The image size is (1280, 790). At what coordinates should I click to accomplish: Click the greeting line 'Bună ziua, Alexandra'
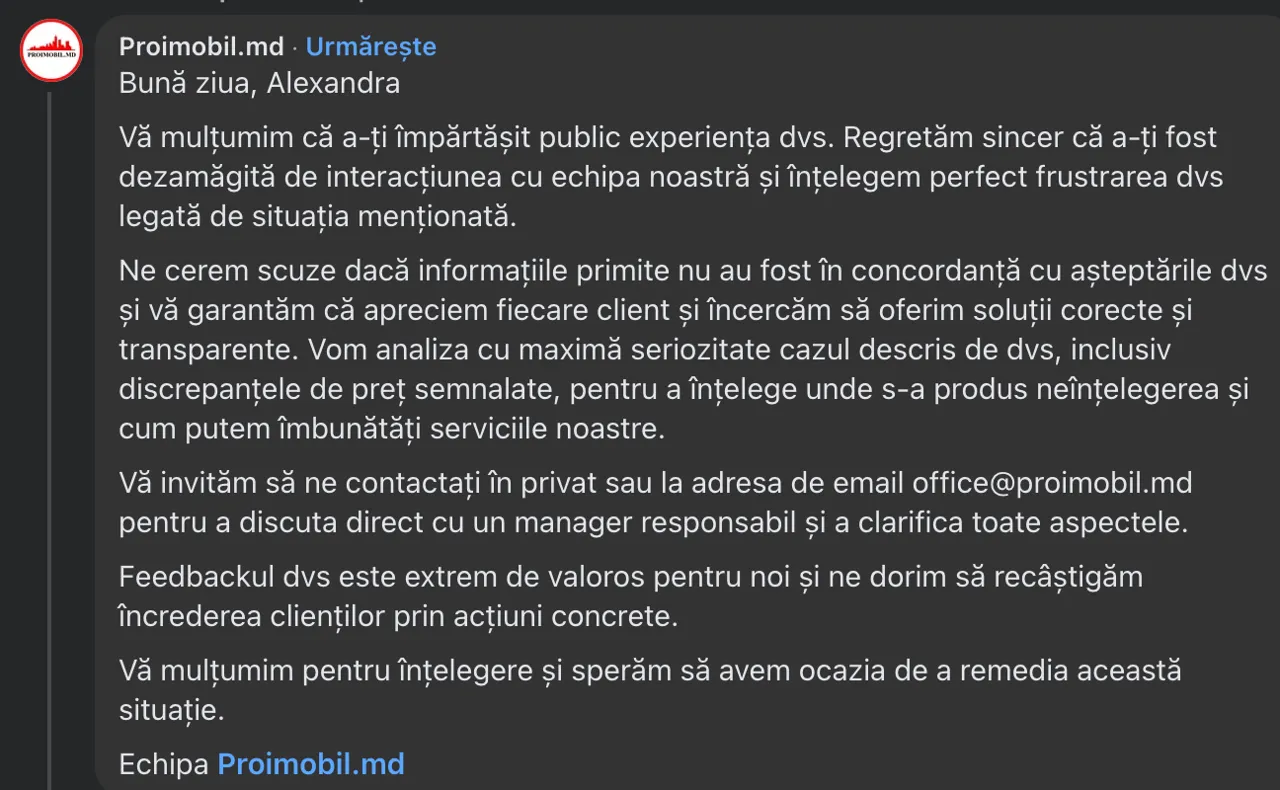coord(259,83)
